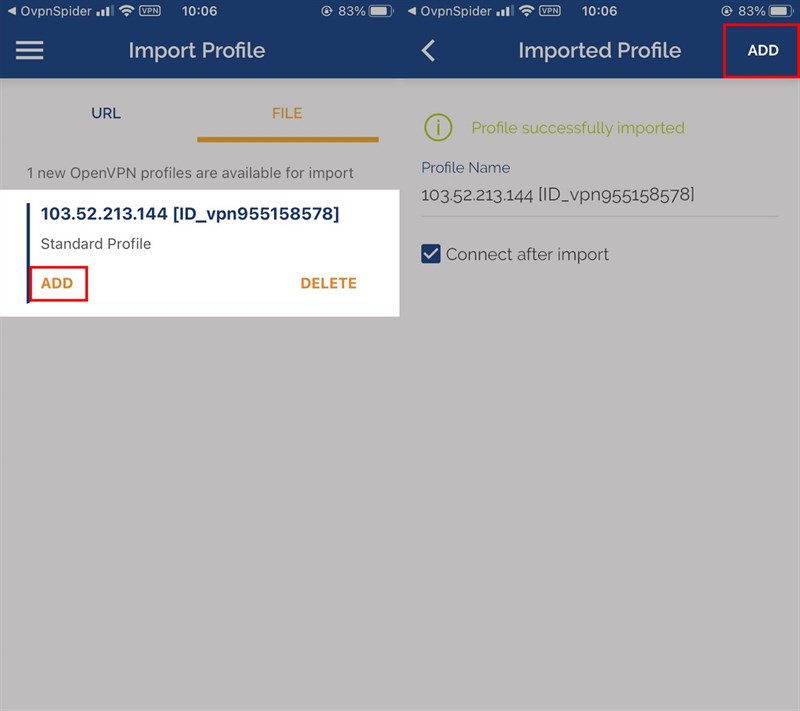Tap the left screen battery icon
The width and height of the screenshot is (800, 711).
click(381, 11)
